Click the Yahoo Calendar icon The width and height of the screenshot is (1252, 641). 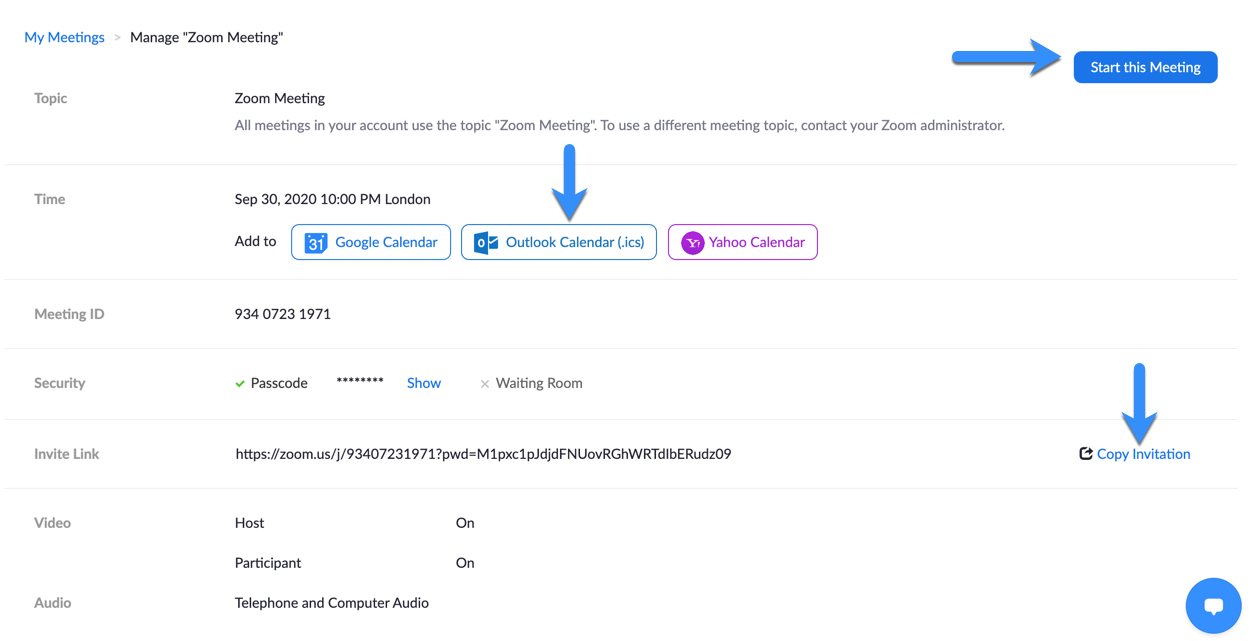click(x=693, y=241)
